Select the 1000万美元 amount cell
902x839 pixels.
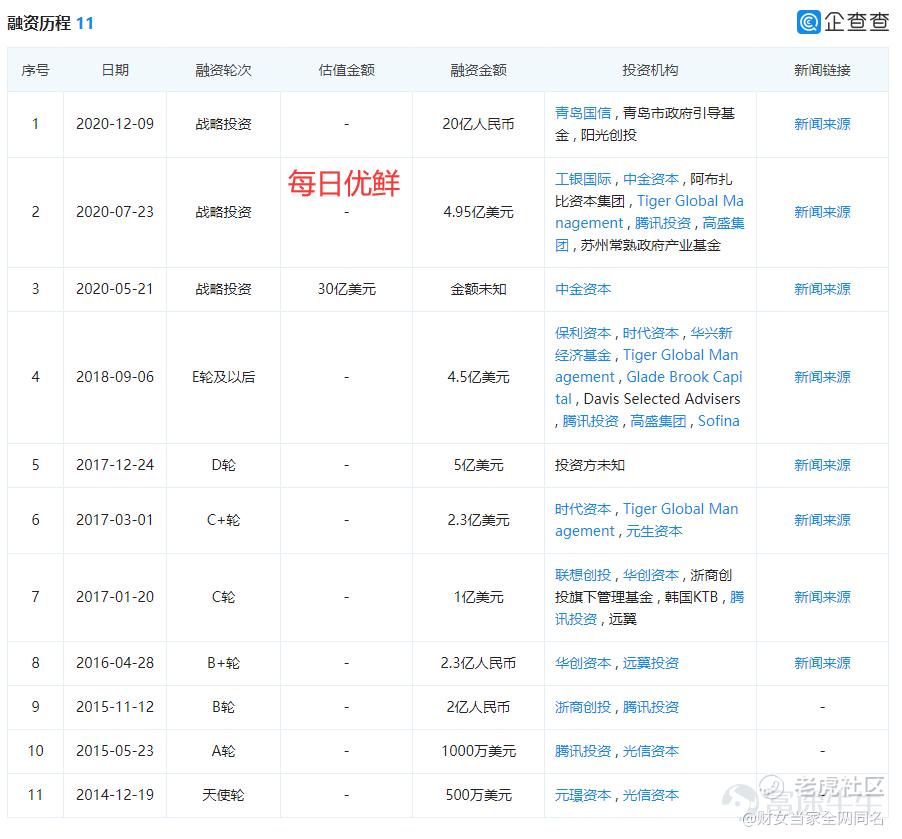click(478, 752)
